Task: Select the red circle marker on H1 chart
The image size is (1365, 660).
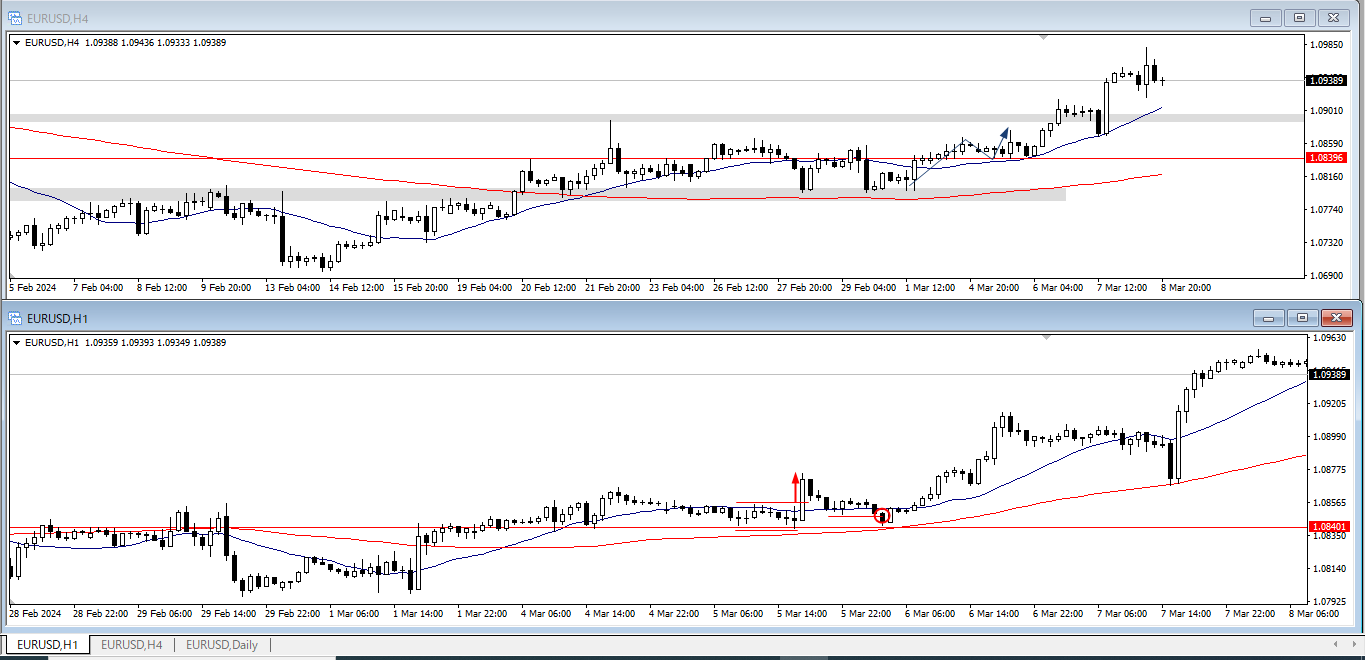Action: click(x=882, y=516)
